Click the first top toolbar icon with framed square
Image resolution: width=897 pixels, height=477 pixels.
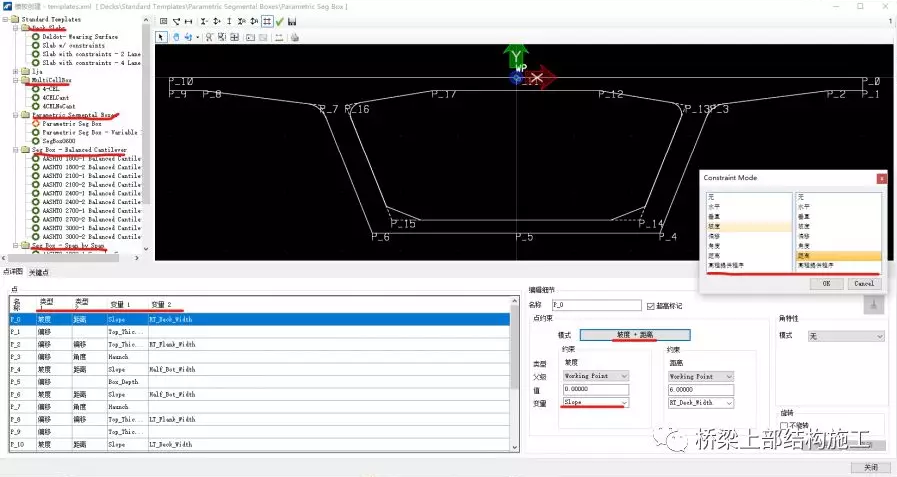click(x=164, y=22)
